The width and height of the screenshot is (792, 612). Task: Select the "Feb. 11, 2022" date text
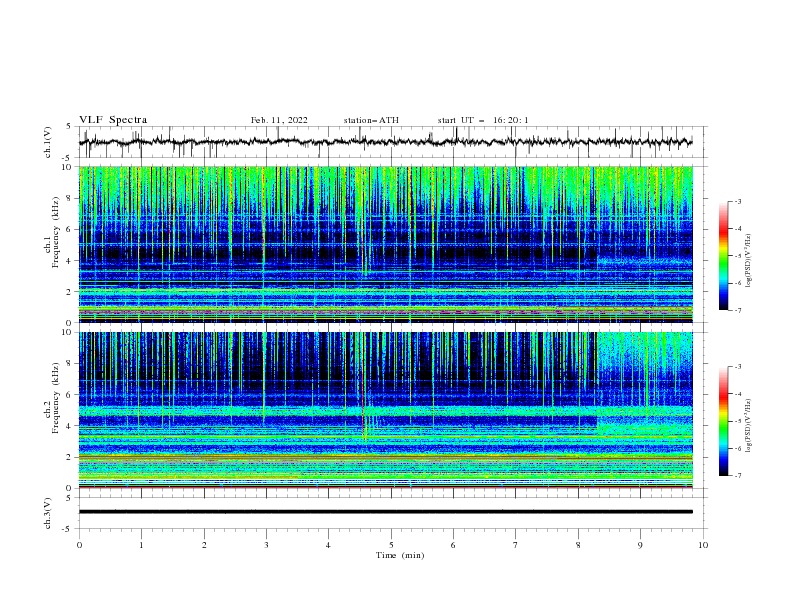pyautogui.click(x=279, y=120)
